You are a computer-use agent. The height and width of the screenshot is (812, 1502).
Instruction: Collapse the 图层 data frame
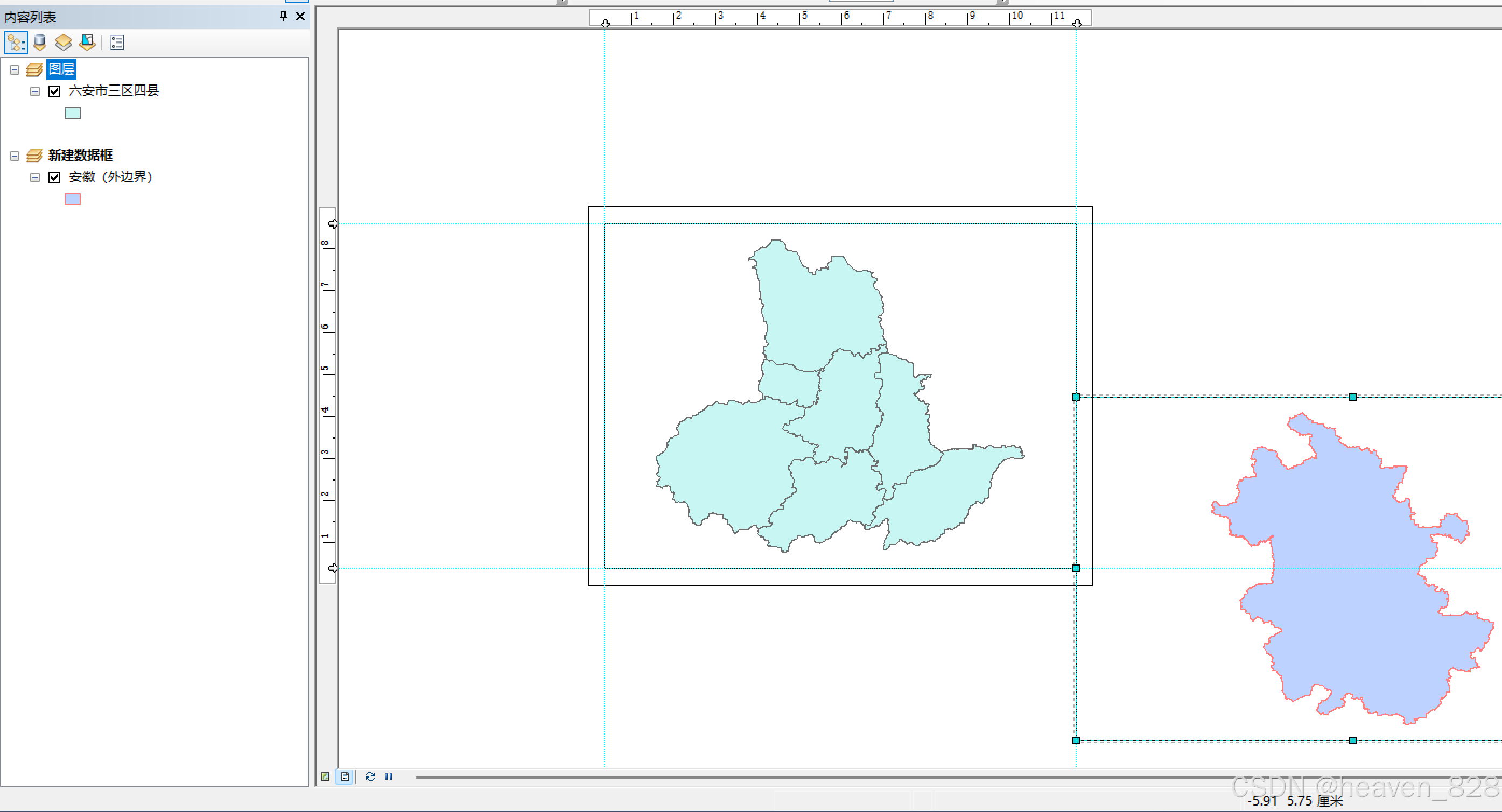15,70
